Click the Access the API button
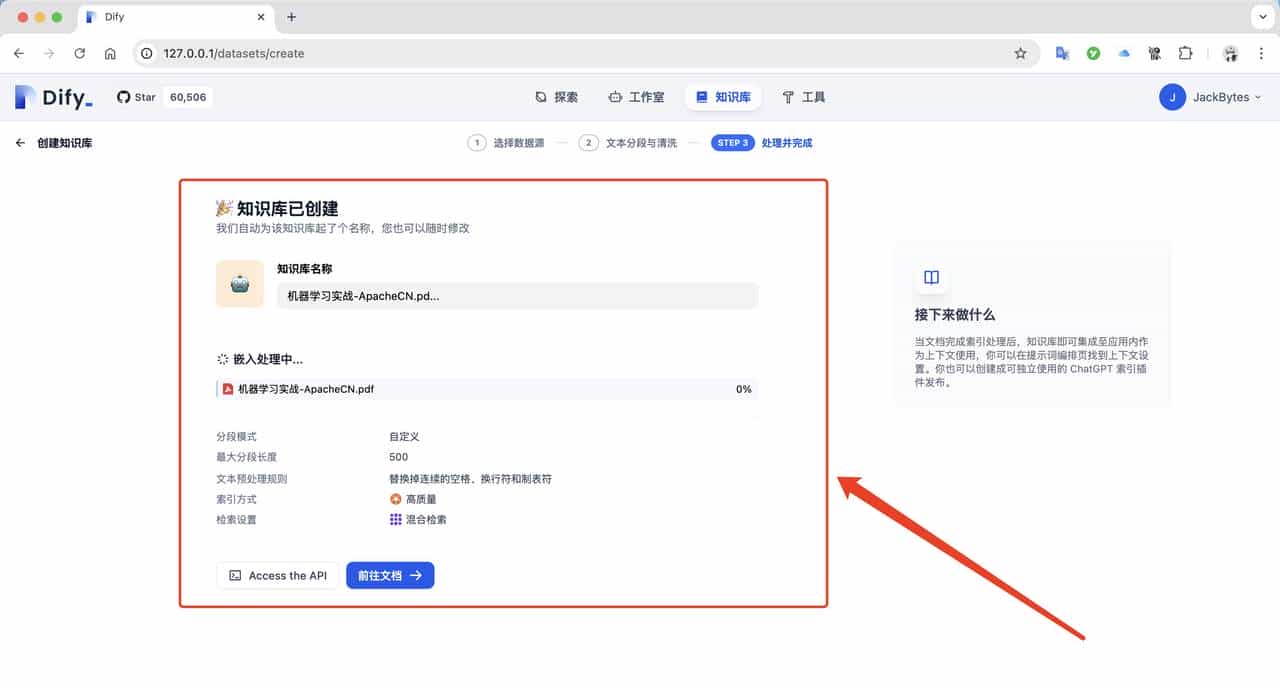 tap(277, 575)
